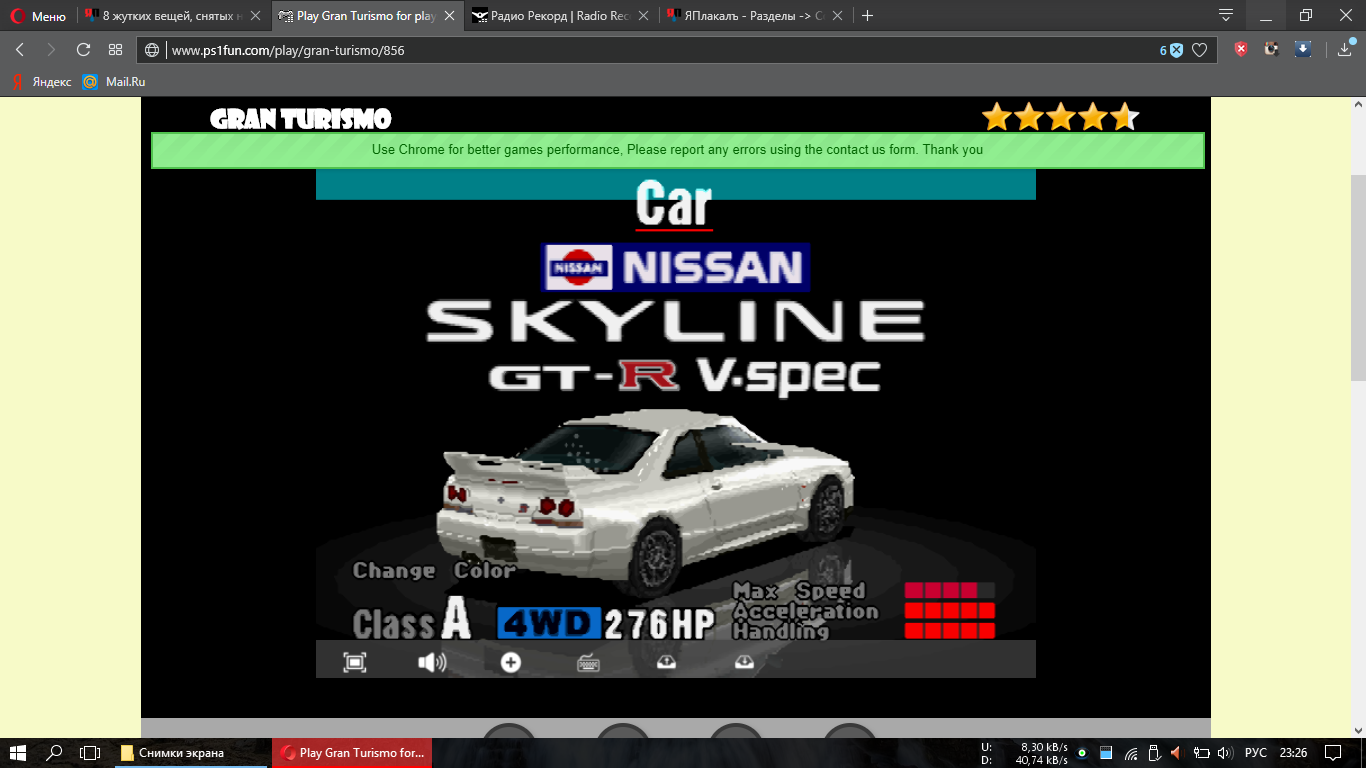Open Task View on the taskbar
Image resolution: width=1366 pixels, height=768 pixels.
coord(90,753)
